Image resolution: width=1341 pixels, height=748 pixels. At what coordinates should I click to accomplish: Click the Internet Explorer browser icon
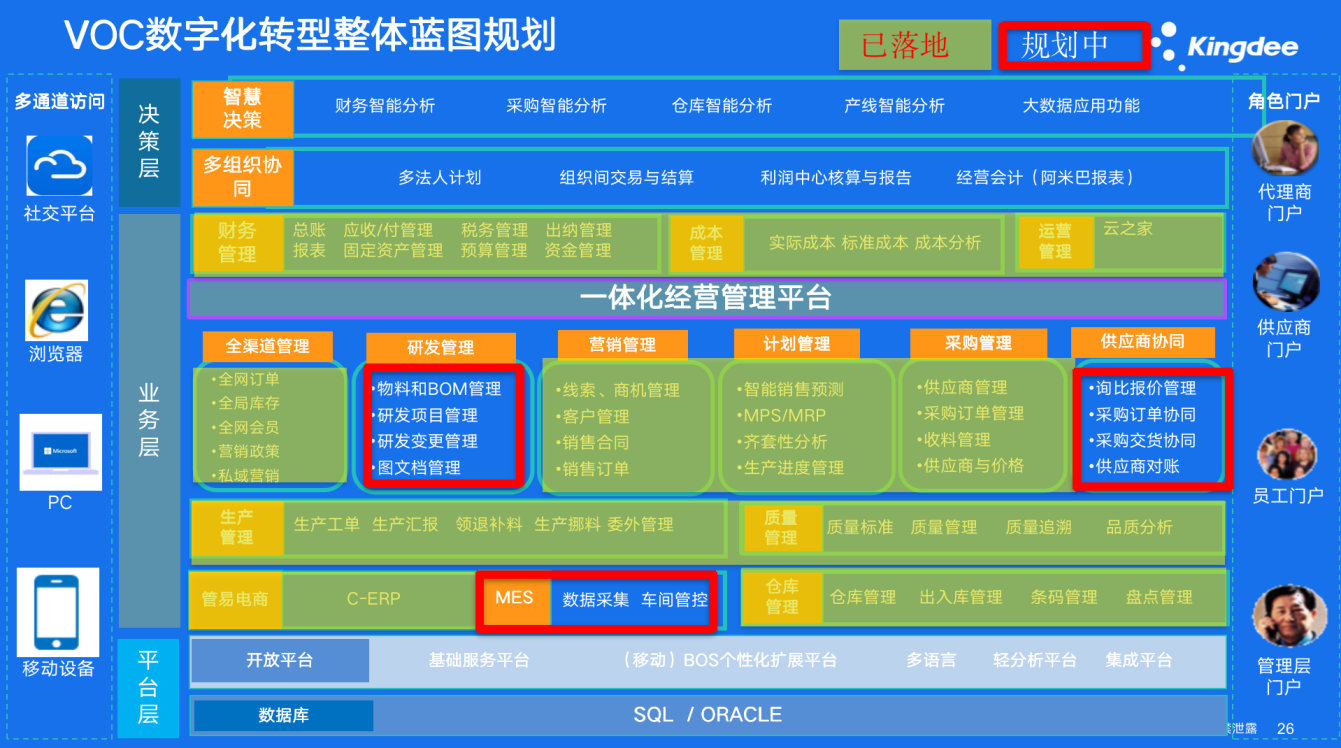tap(56, 310)
